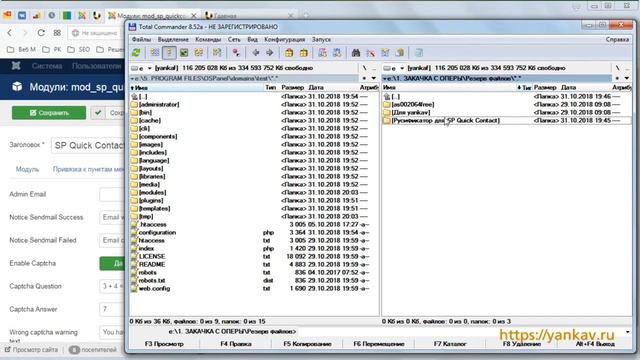Open the Команды menu
Screen dimensions: 640x360
[x=208, y=40]
